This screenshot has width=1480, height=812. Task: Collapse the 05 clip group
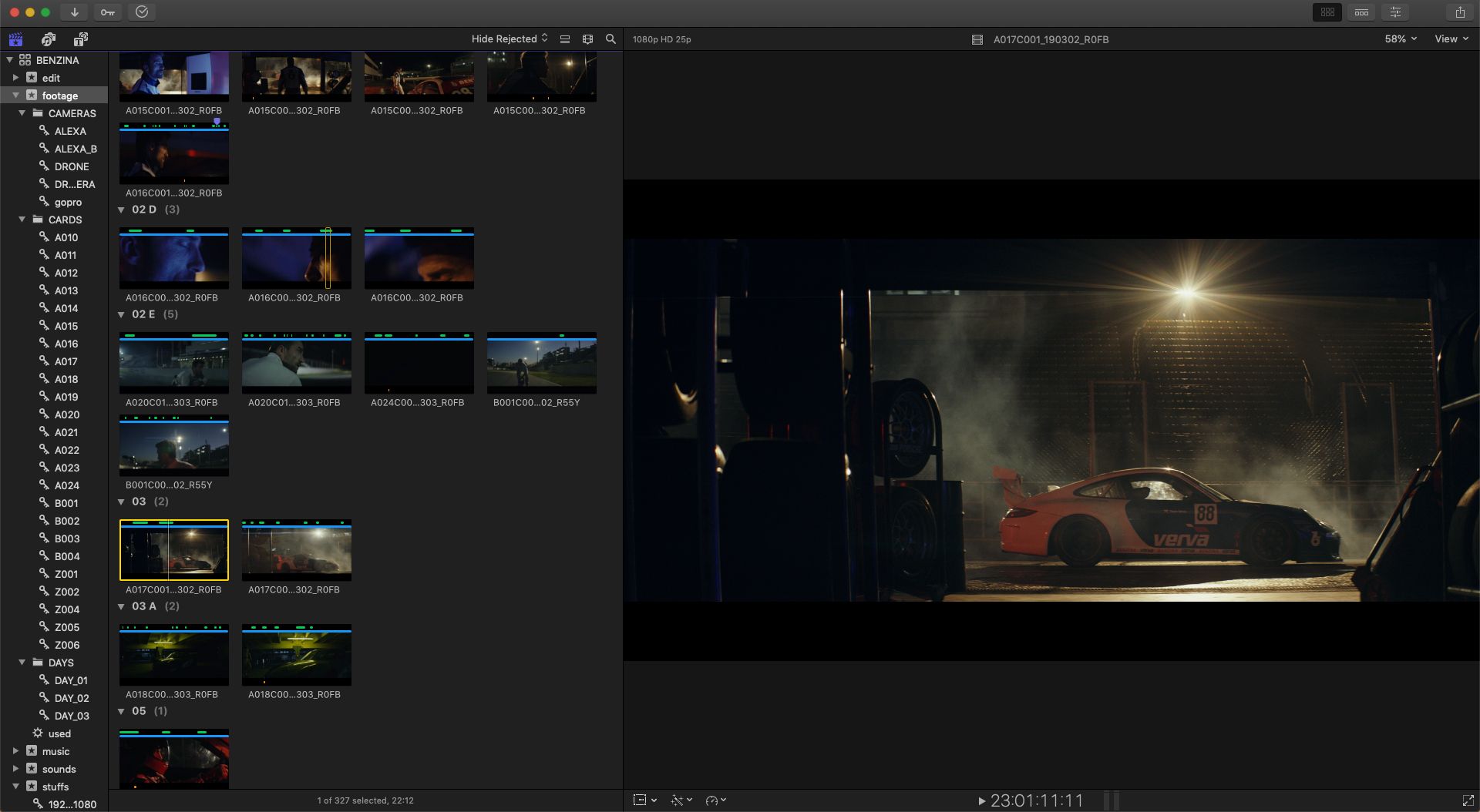pyautogui.click(x=121, y=711)
